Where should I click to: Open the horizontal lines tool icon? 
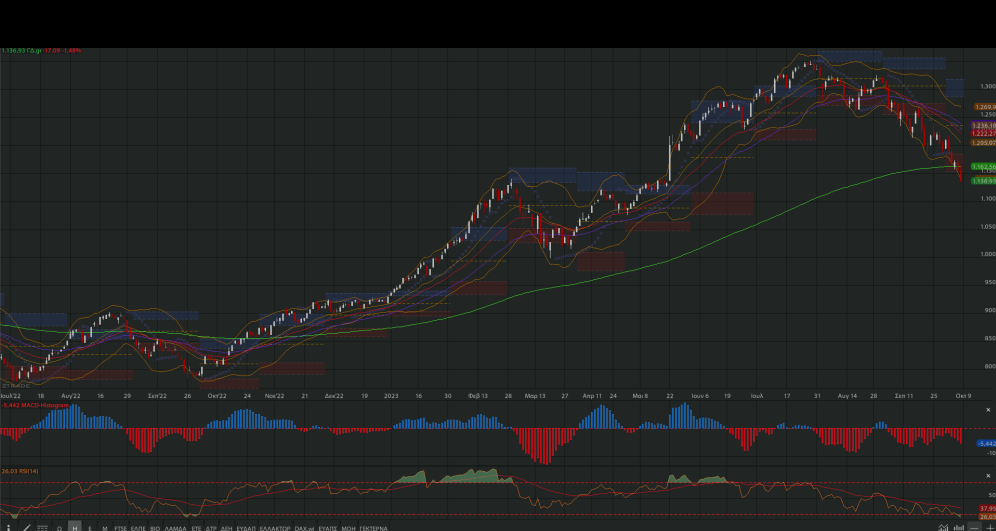tap(43, 528)
